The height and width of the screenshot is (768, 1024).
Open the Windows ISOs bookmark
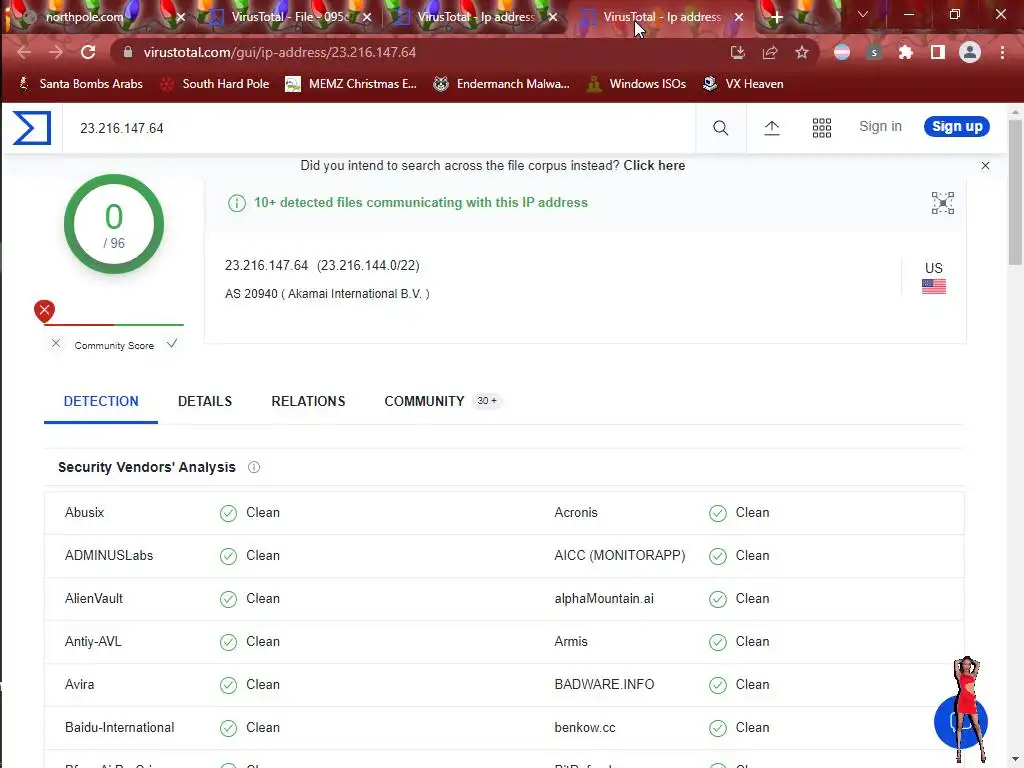[x=636, y=84]
